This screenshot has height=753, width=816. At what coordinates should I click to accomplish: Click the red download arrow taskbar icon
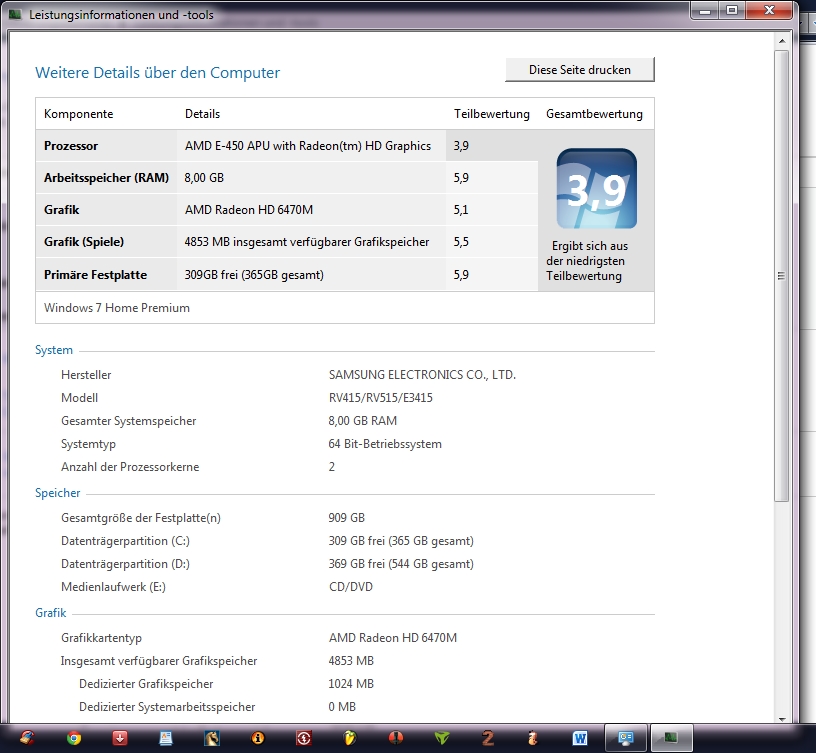pos(120,738)
